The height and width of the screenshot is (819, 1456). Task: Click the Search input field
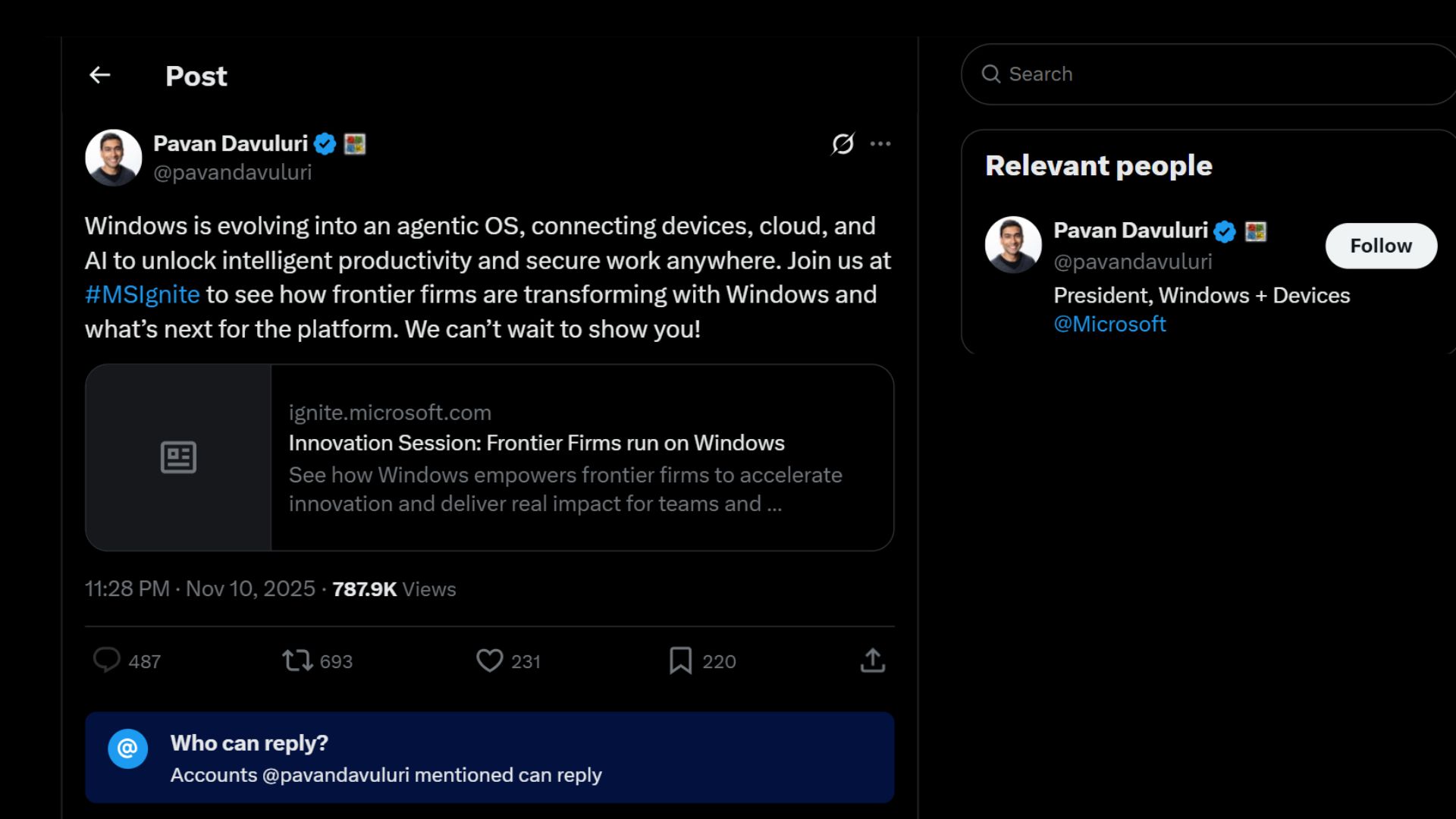1137,74
